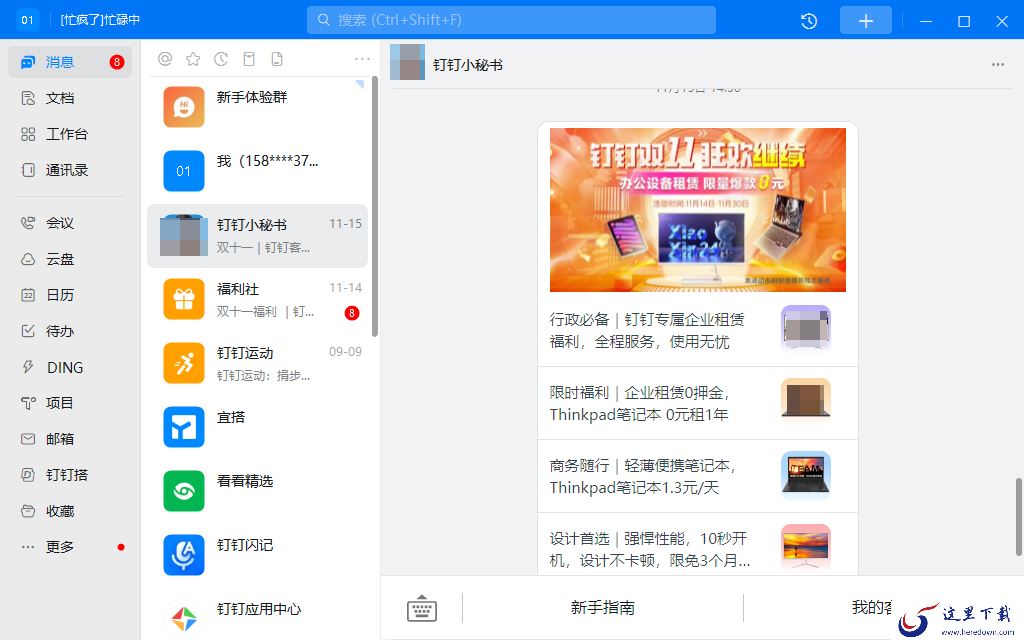1024x640 pixels.
Task: Filter messages by @ mentions
Action: tap(165, 59)
